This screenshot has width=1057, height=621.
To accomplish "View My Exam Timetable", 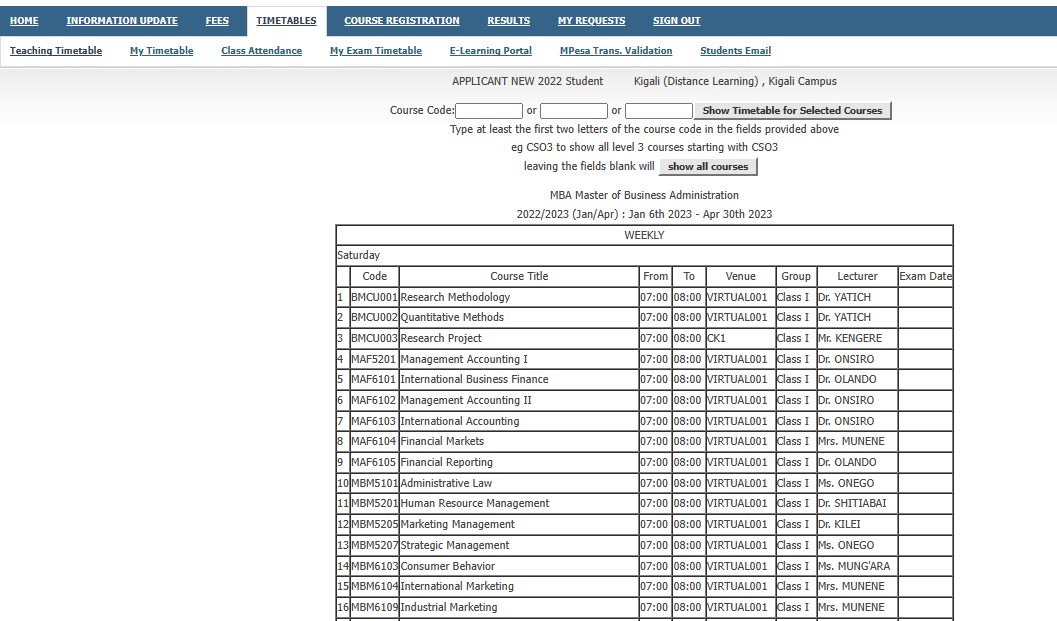I will [376, 51].
